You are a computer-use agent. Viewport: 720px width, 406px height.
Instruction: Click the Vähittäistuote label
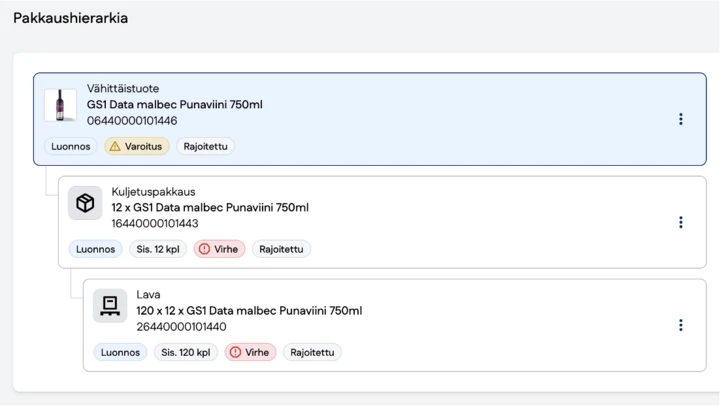tap(123, 89)
